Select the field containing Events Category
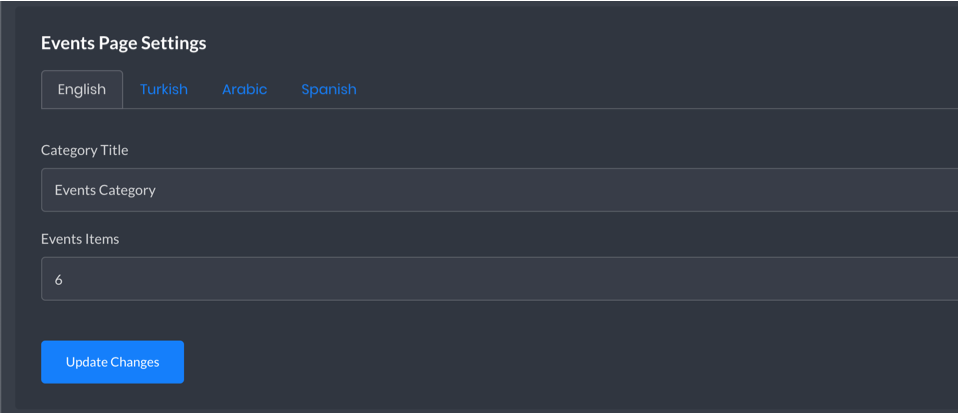Image resolution: width=959 pixels, height=413 pixels. coord(499,190)
